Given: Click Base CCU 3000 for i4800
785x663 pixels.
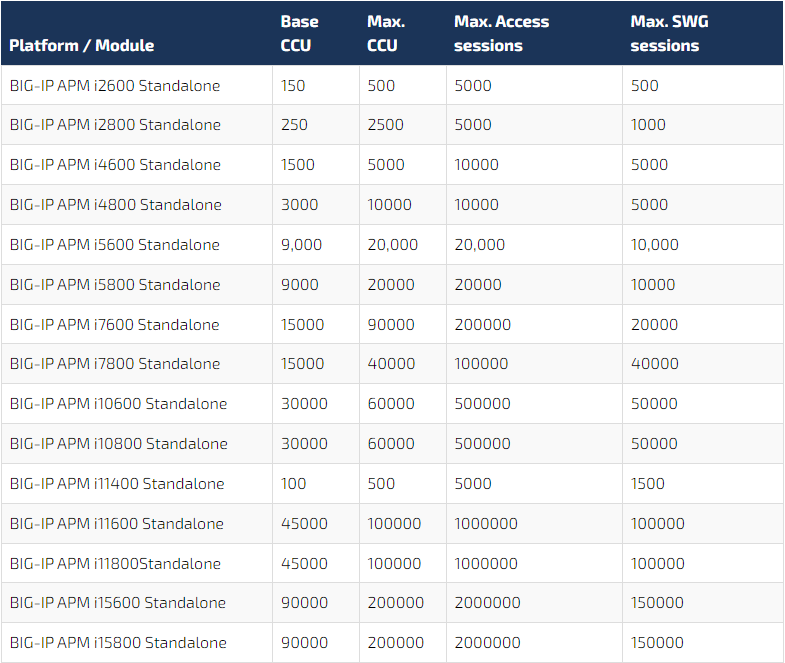Looking at the screenshot, I should [299, 205].
